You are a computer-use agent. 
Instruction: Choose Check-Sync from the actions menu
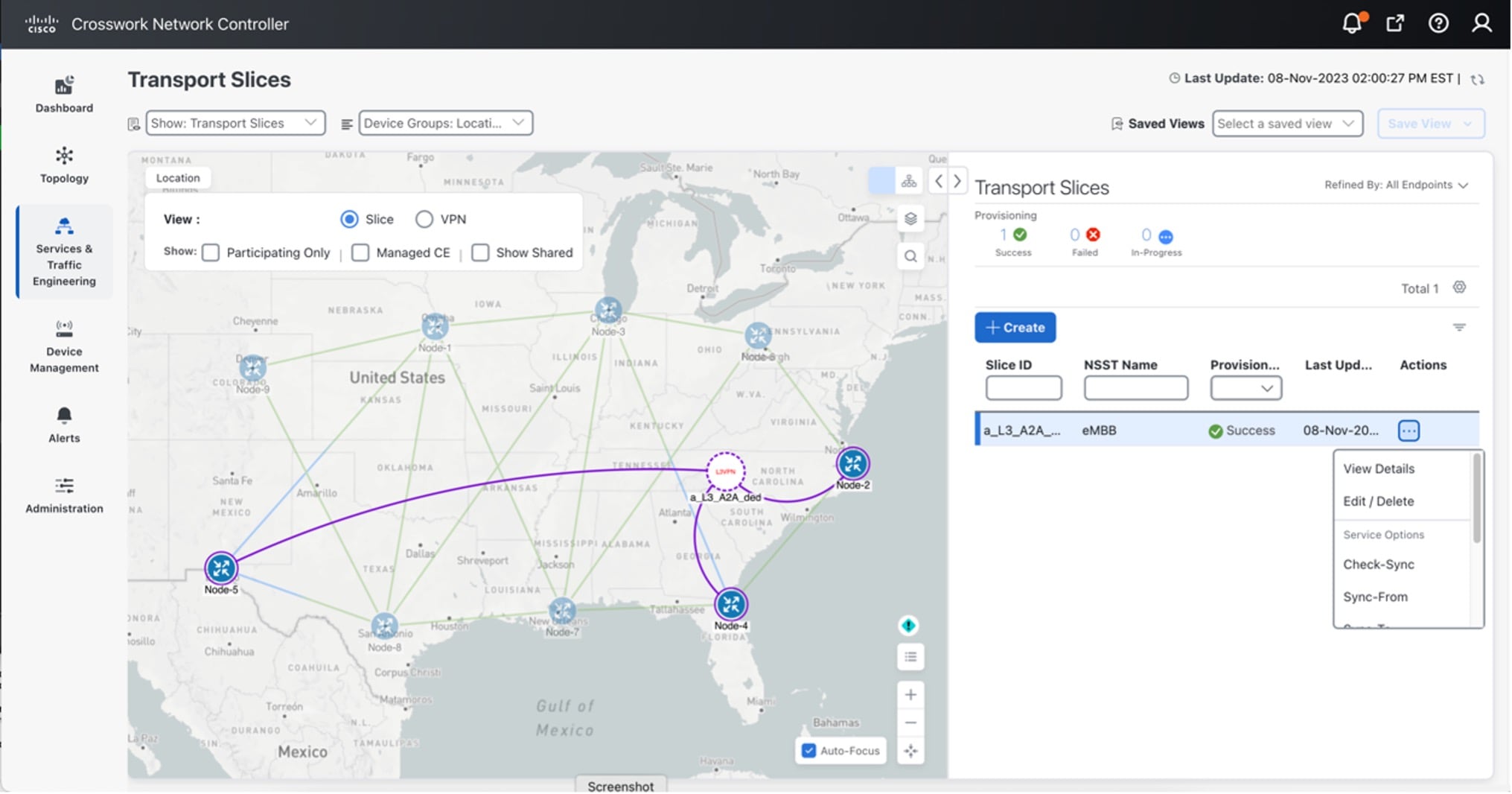coord(1378,565)
